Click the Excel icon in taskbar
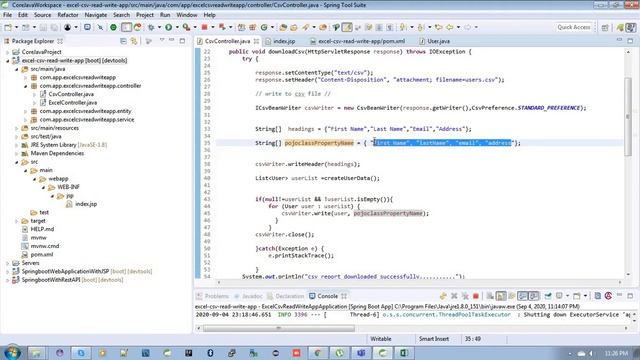Screen dimensions: 640x360 point(404,353)
